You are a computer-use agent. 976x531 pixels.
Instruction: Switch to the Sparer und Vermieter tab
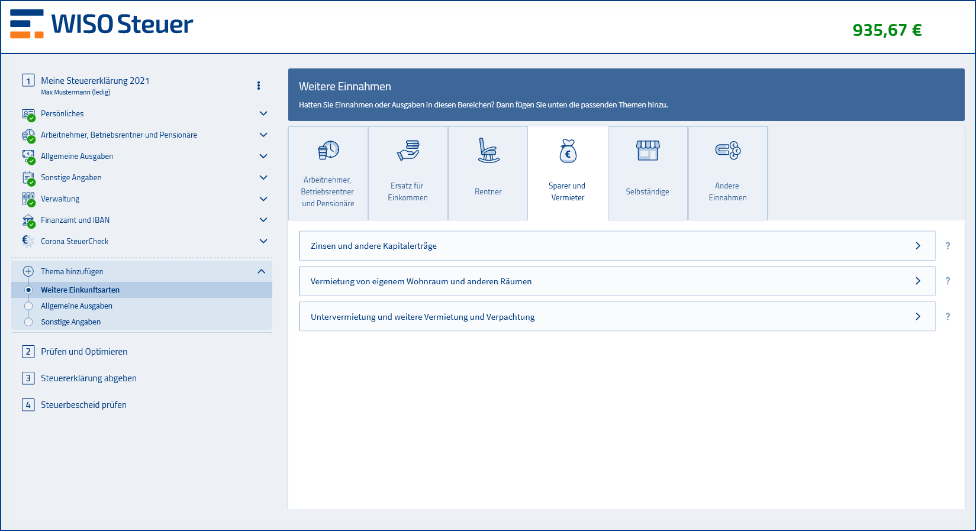pyautogui.click(x=567, y=173)
